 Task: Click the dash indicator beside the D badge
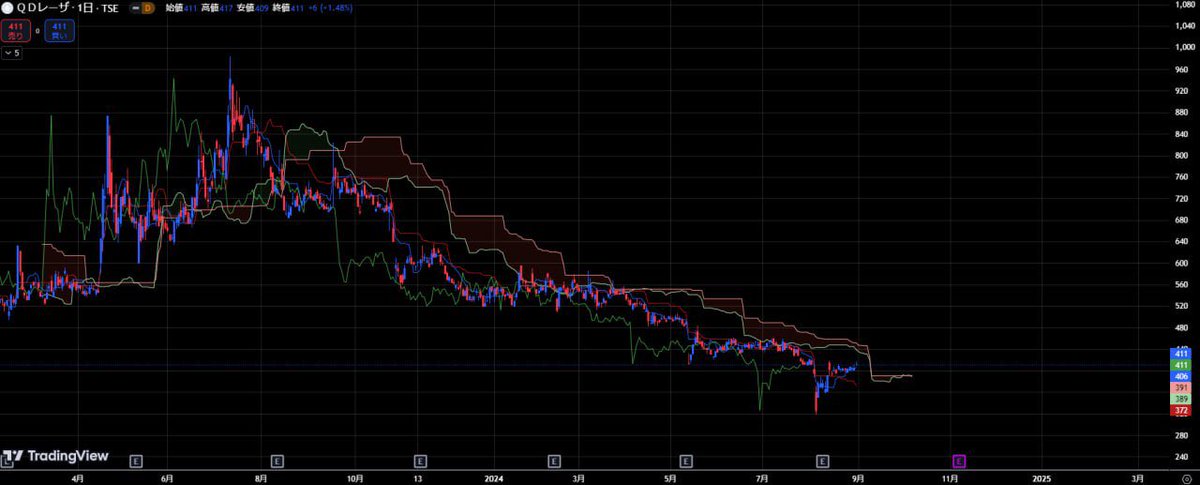135,7
